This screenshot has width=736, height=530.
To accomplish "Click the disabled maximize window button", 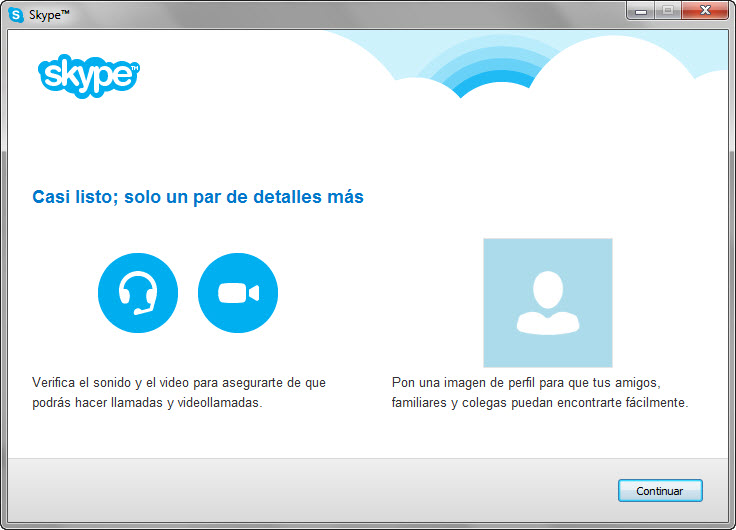I will coord(668,11).
